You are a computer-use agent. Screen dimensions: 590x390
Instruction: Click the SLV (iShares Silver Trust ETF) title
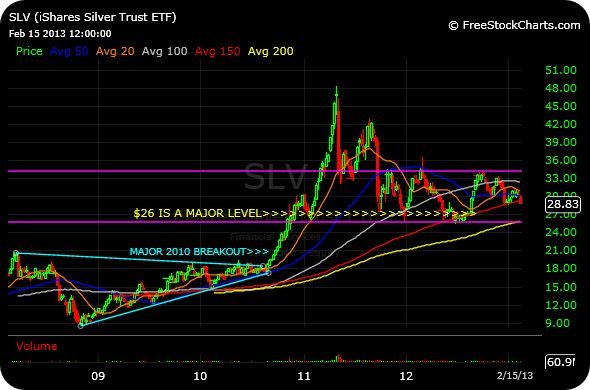93,17
